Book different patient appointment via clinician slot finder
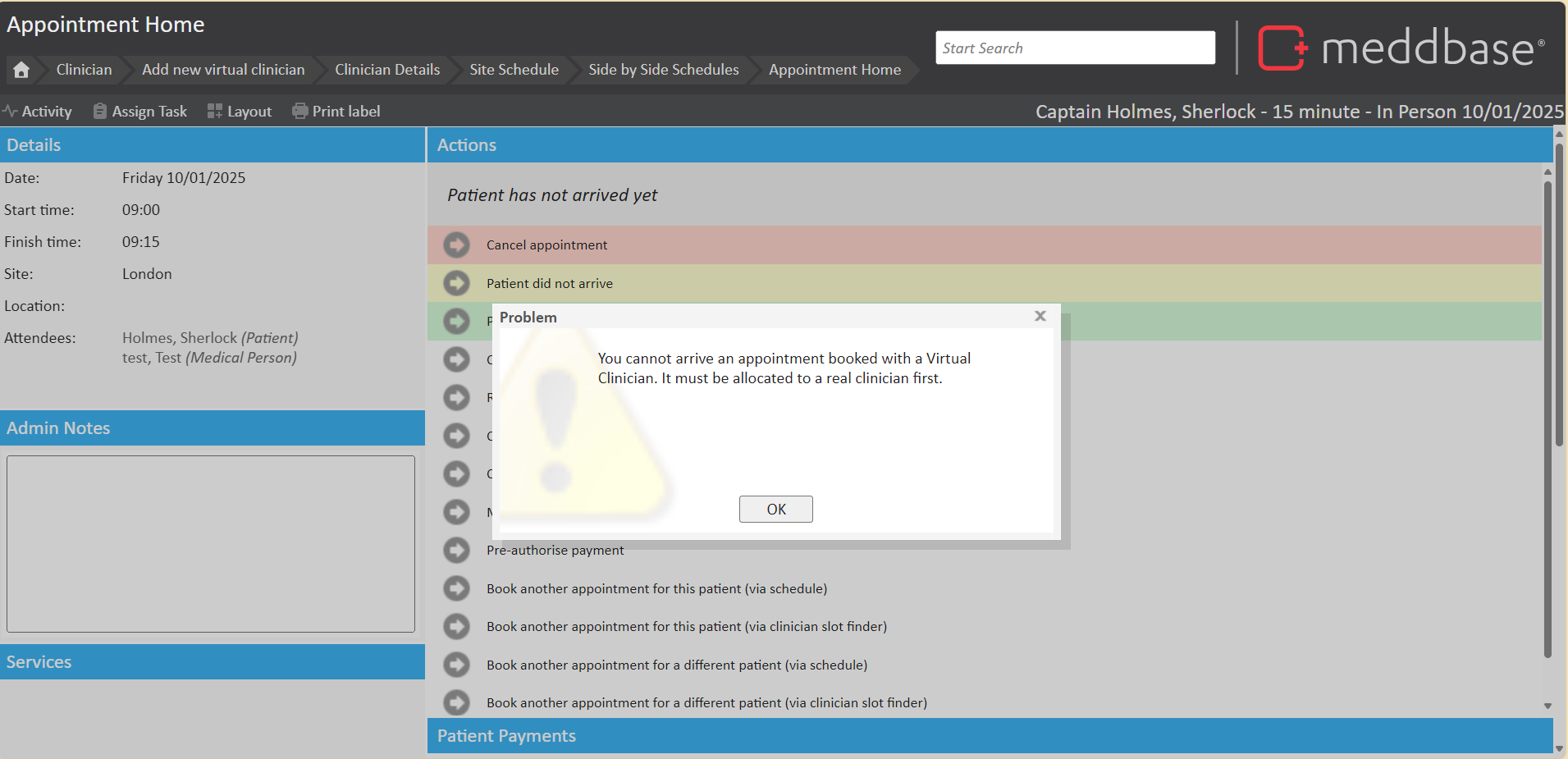The height and width of the screenshot is (759, 1568). [x=706, y=702]
